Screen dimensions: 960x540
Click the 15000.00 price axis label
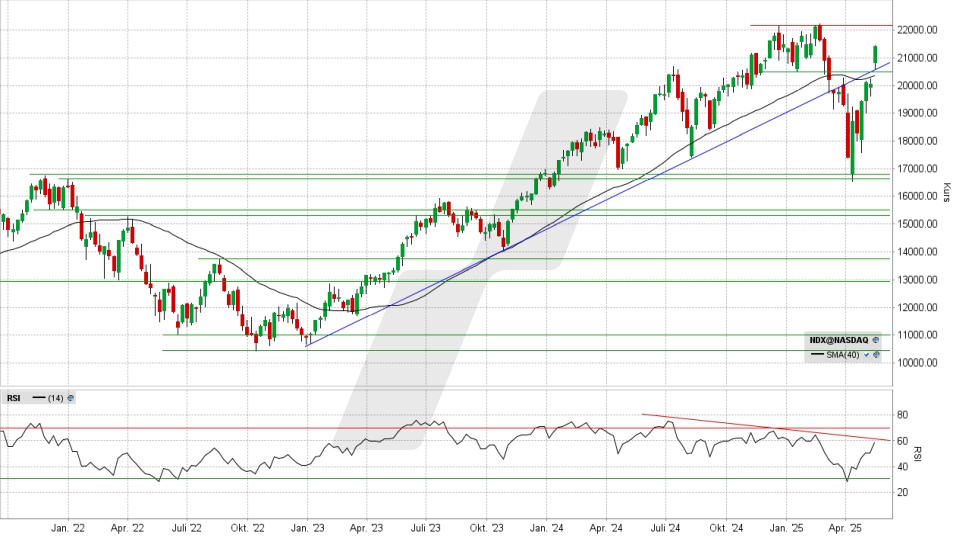point(917,224)
